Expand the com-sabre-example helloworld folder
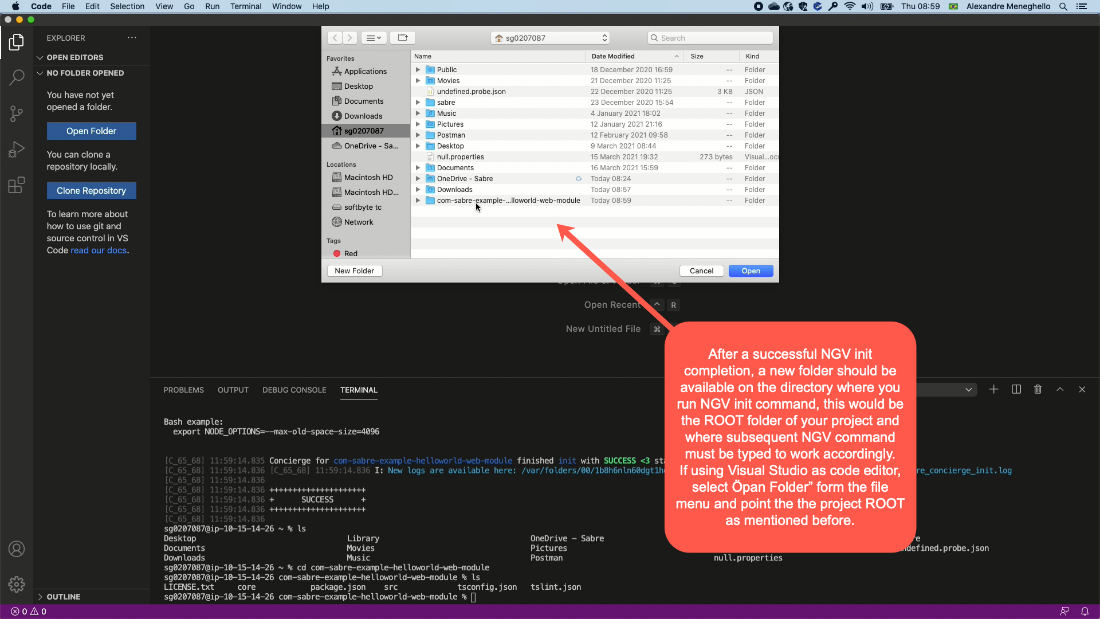This screenshot has height=619, width=1100. (418, 201)
